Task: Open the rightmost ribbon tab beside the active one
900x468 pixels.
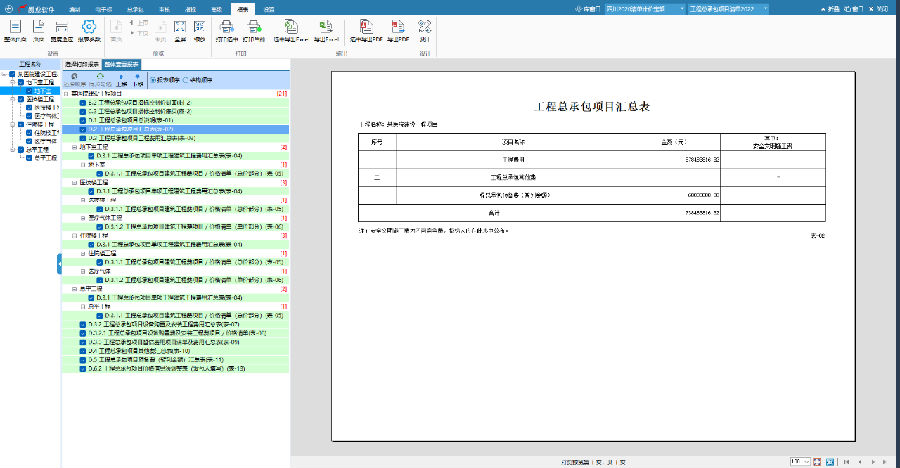Action: pyautogui.click(x=268, y=6)
